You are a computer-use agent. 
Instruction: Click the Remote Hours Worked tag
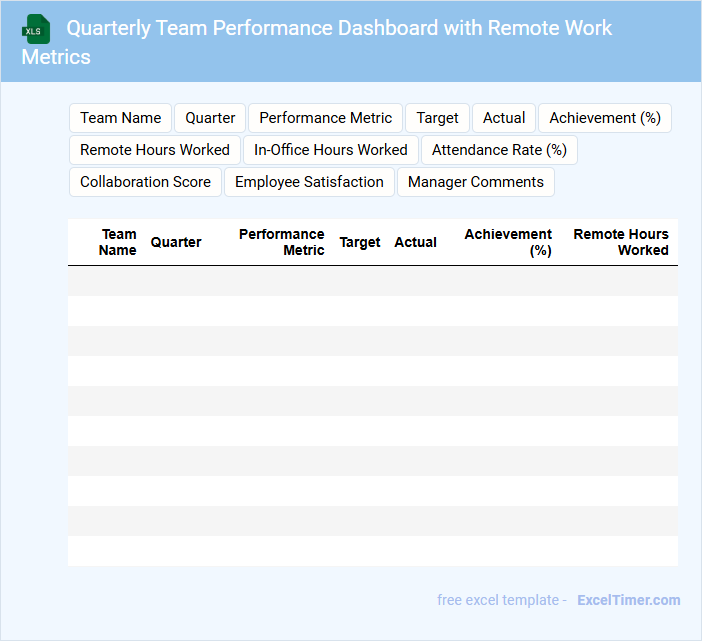pyautogui.click(x=155, y=150)
